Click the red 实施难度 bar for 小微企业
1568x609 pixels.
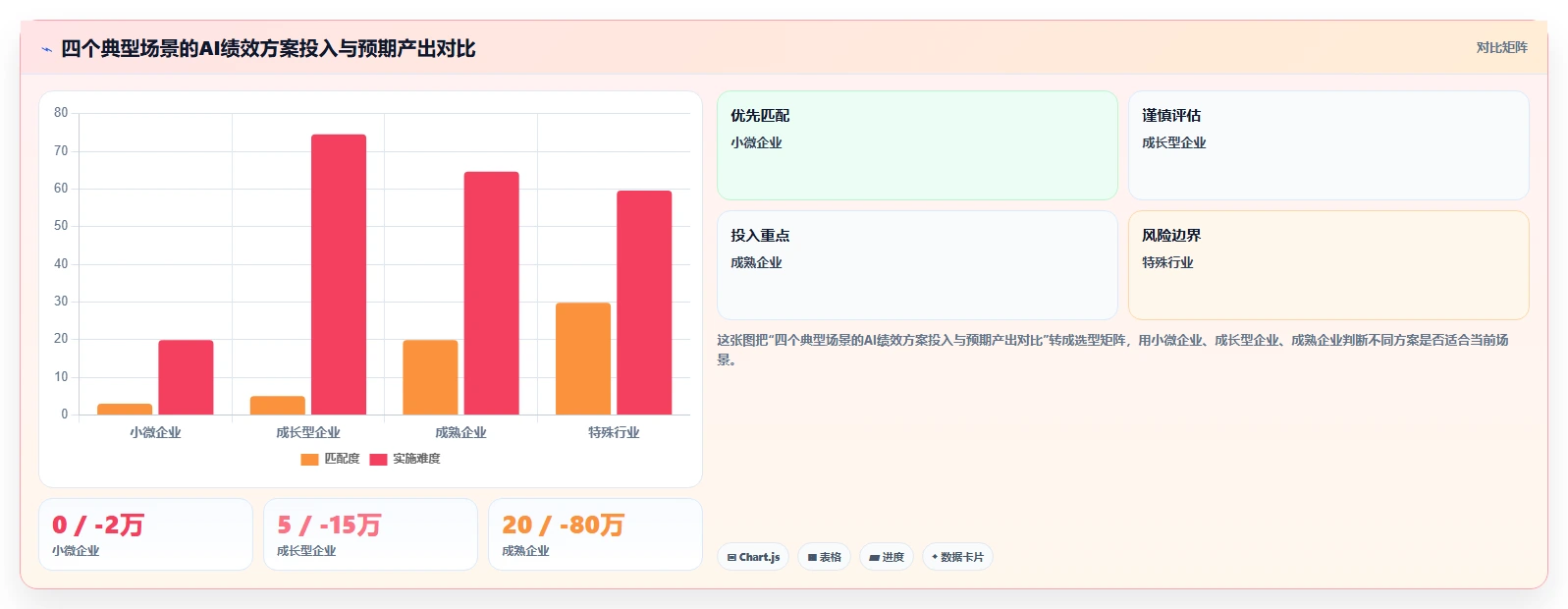pyautogui.click(x=186, y=377)
